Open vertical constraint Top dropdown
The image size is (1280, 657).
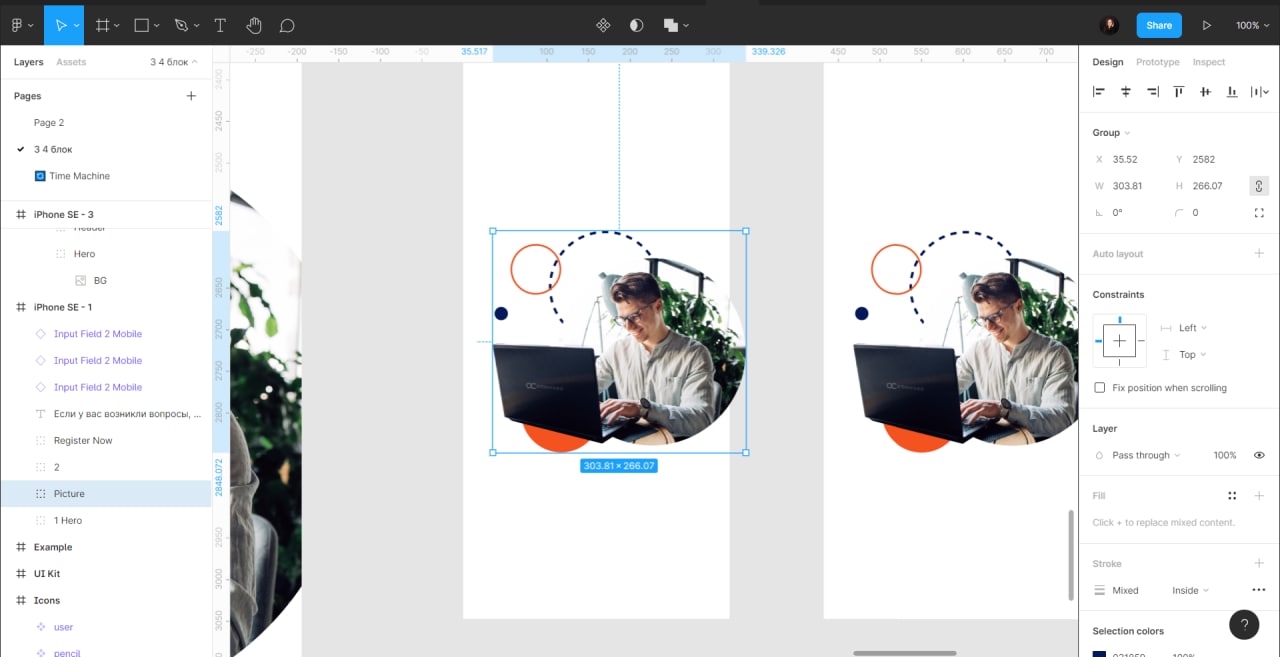tap(1192, 354)
